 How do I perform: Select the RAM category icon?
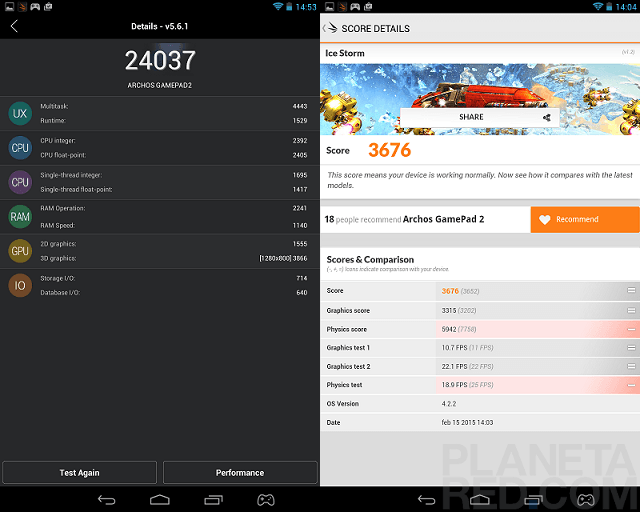pos(19,215)
